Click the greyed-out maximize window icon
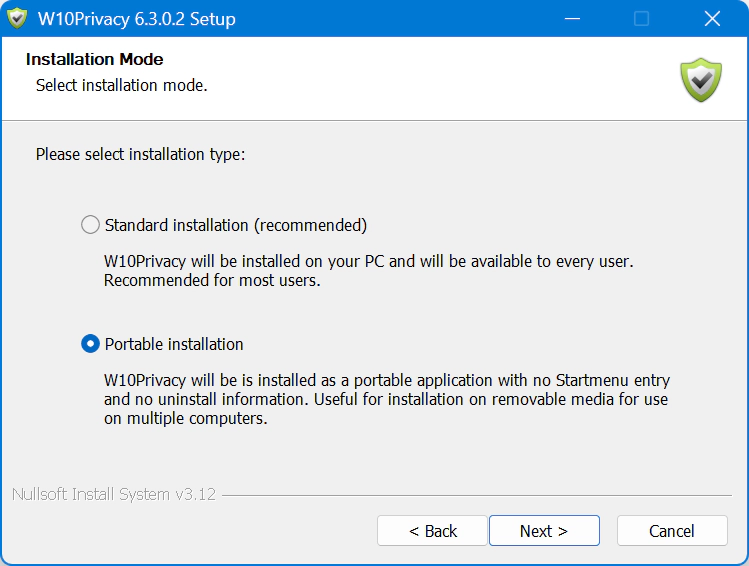Viewport: 749px width, 566px height. [x=641, y=19]
